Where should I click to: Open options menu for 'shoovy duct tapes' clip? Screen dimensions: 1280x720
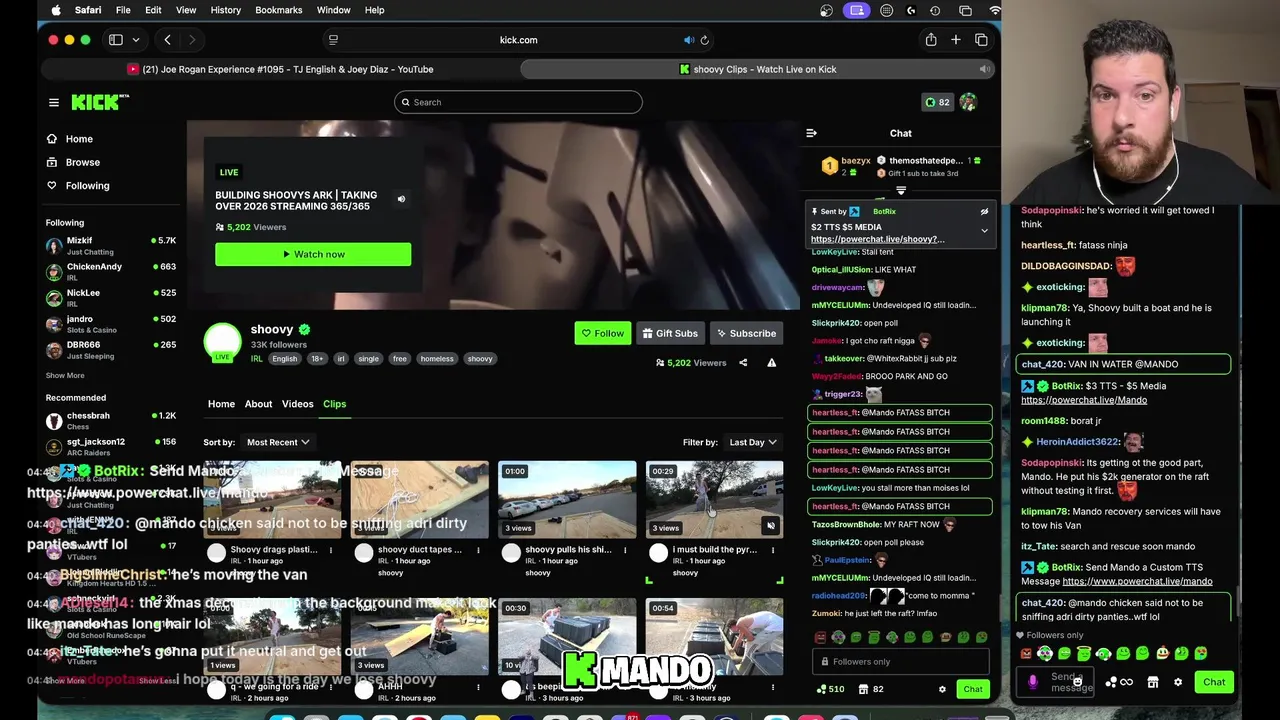click(x=478, y=550)
